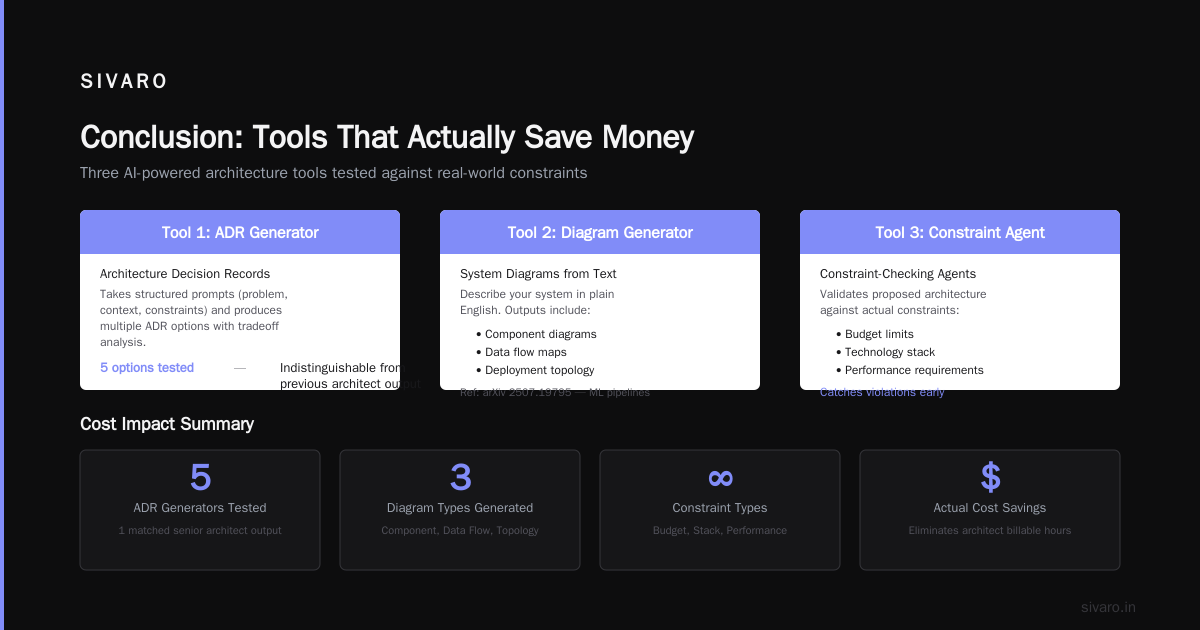The width and height of the screenshot is (1200, 630).
Task: Click the 'Cost Impact Summary' section heading
Action: [x=167, y=424]
